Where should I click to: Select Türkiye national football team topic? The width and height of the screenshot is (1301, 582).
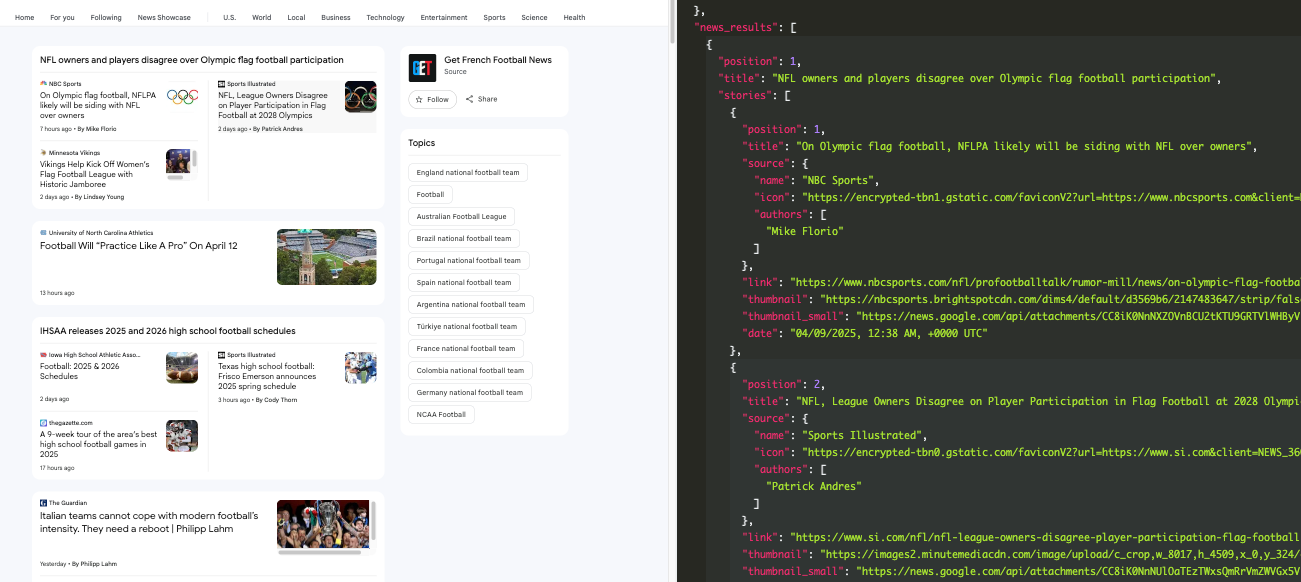tap(467, 326)
